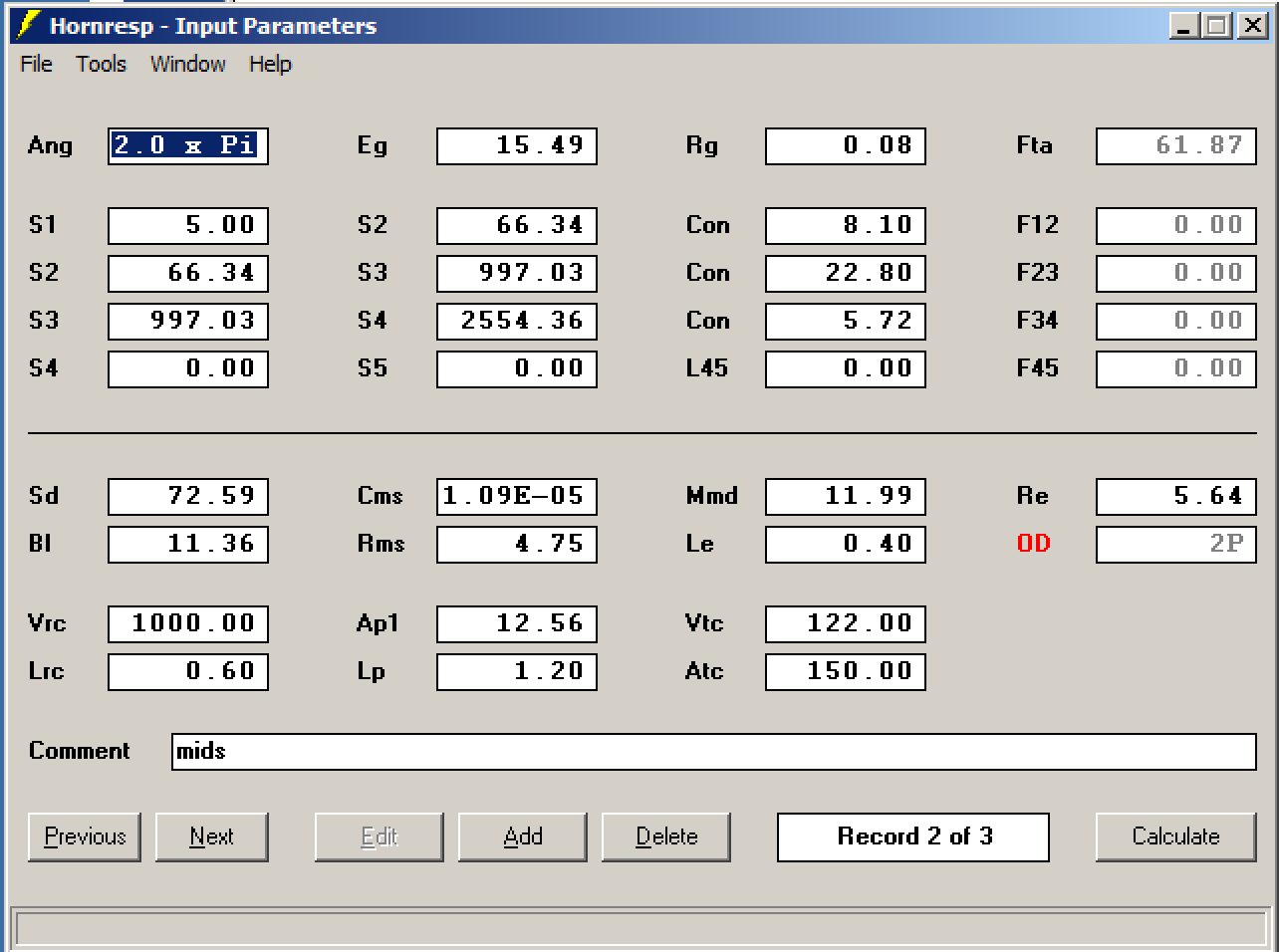
Task: Click the Calculate button
Action: pyautogui.click(x=1175, y=836)
